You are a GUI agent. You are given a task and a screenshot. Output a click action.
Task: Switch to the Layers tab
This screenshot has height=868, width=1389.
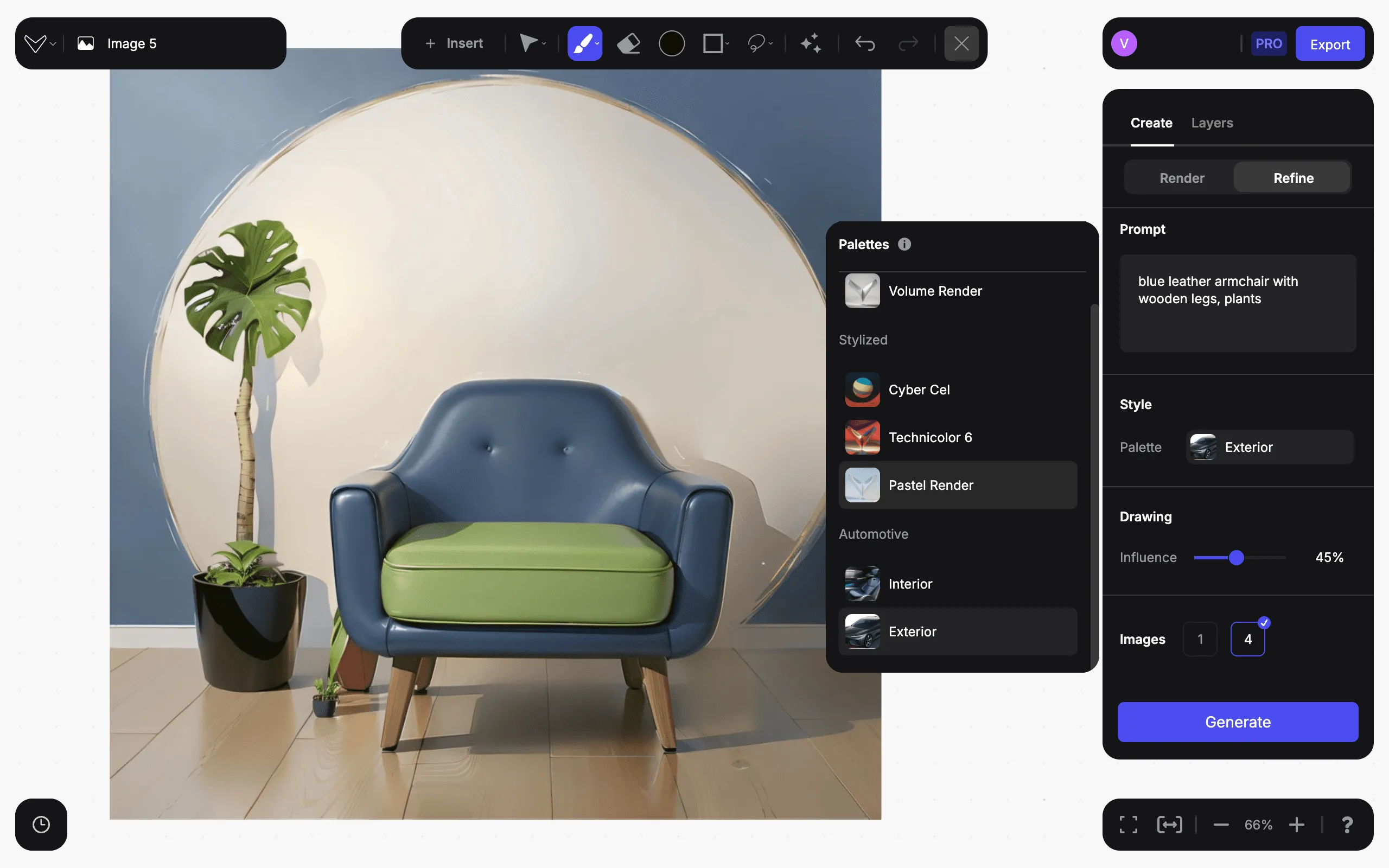(1212, 123)
